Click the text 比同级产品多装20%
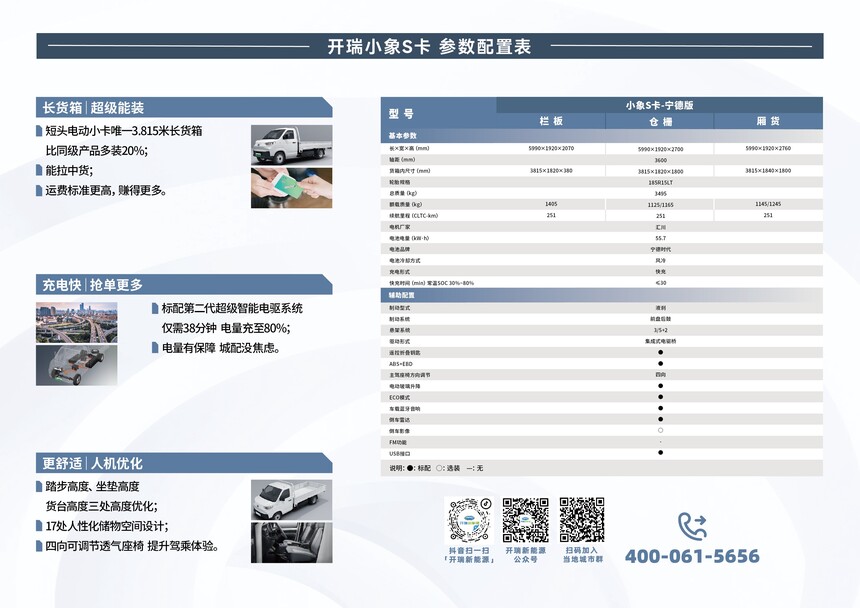860x608 pixels. click(97, 150)
